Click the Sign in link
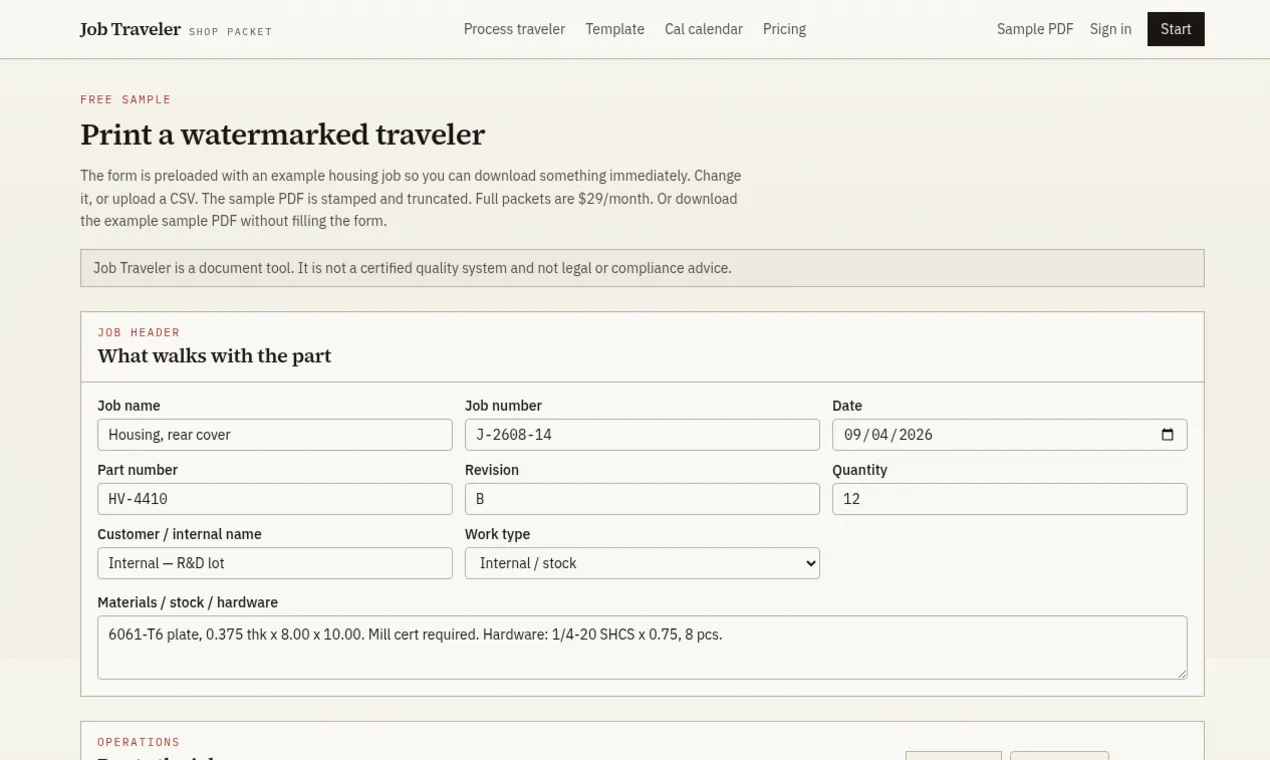The width and height of the screenshot is (1270, 760). pos(1110,29)
